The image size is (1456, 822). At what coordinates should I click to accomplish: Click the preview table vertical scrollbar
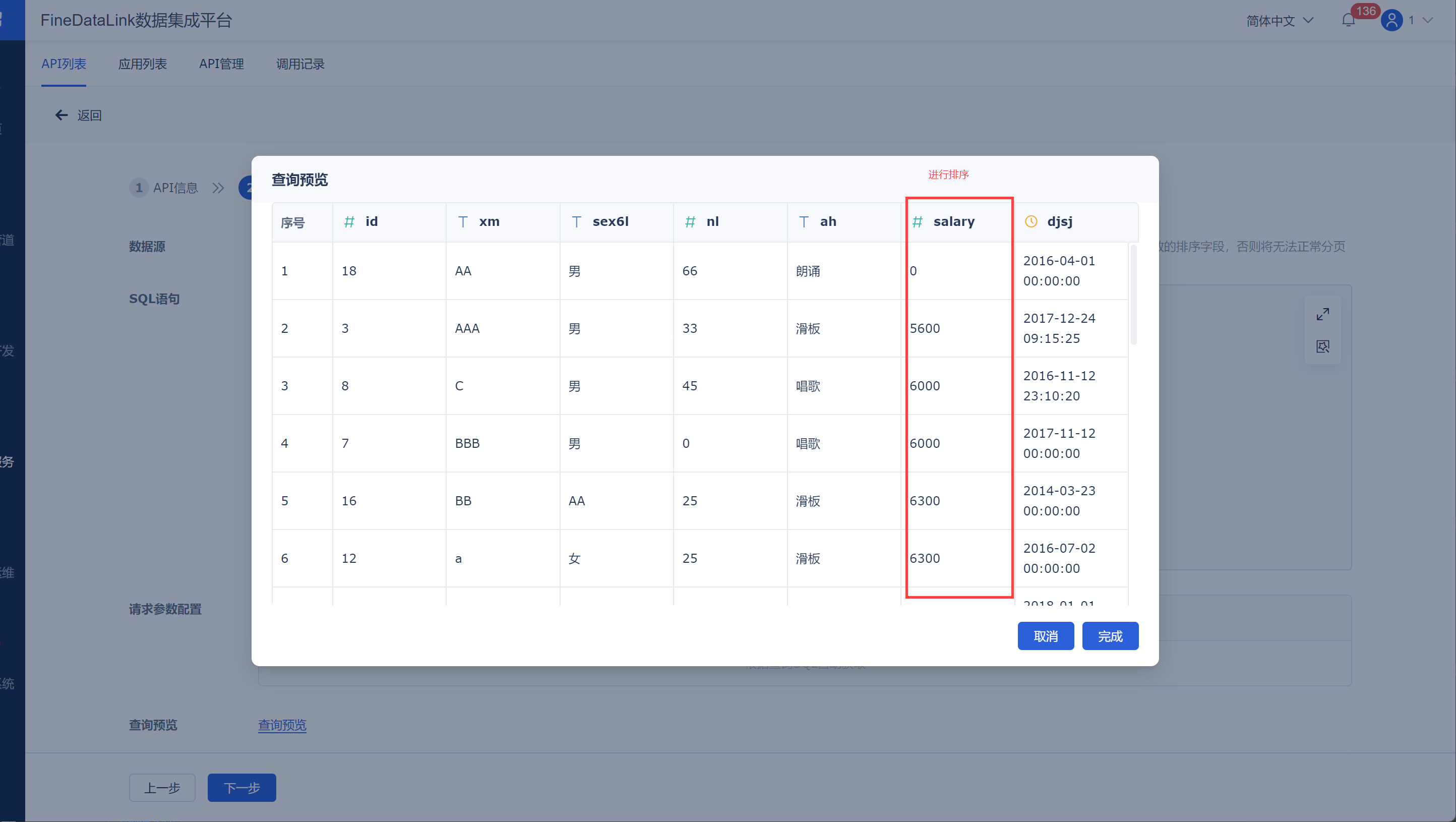[1133, 294]
